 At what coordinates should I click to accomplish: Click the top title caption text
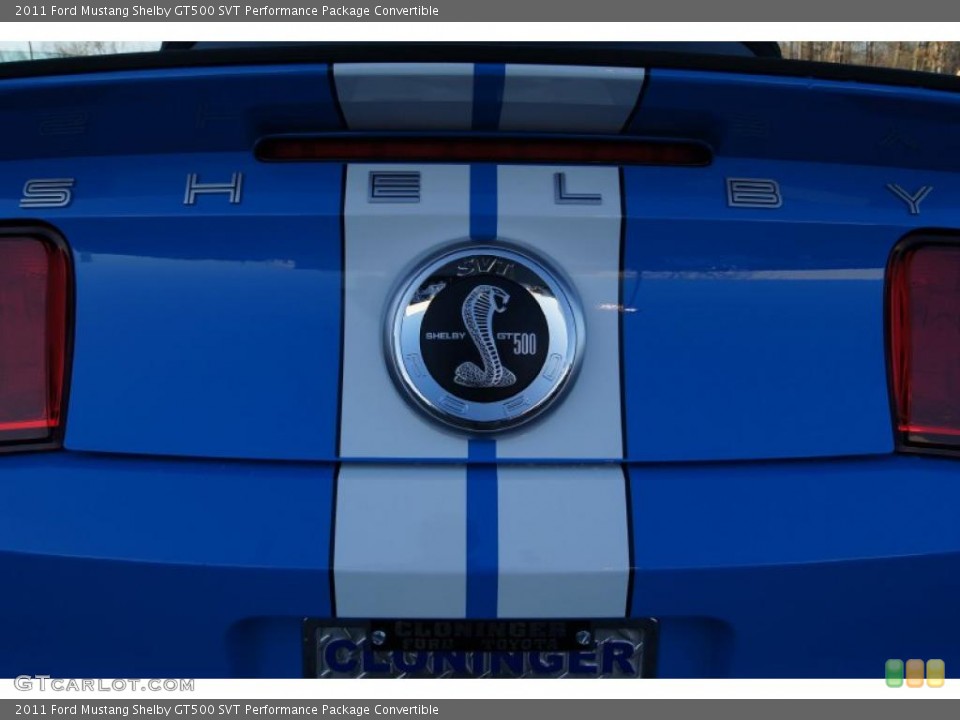coord(227,10)
